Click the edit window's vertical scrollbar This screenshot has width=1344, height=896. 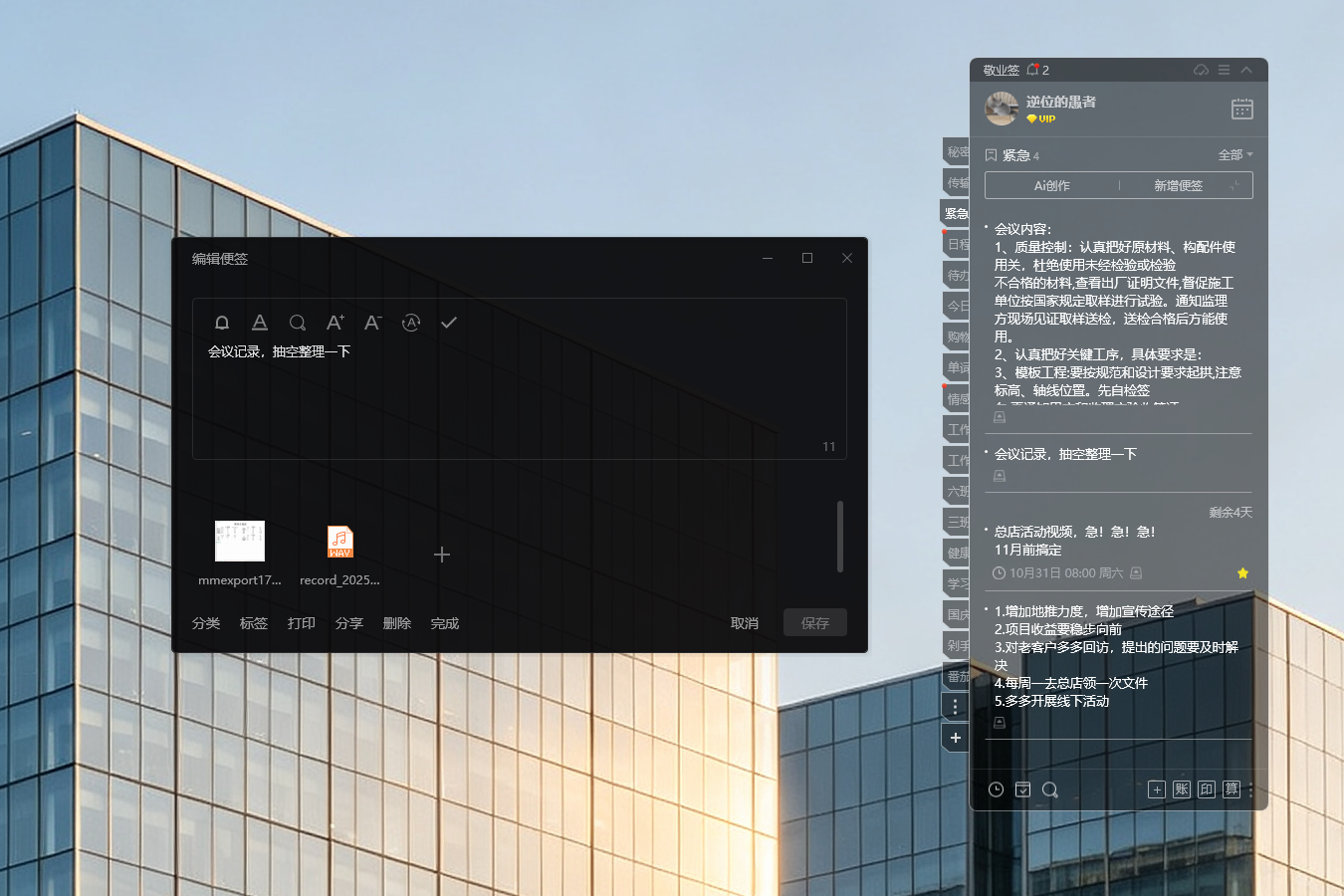[x=840, y=537]
